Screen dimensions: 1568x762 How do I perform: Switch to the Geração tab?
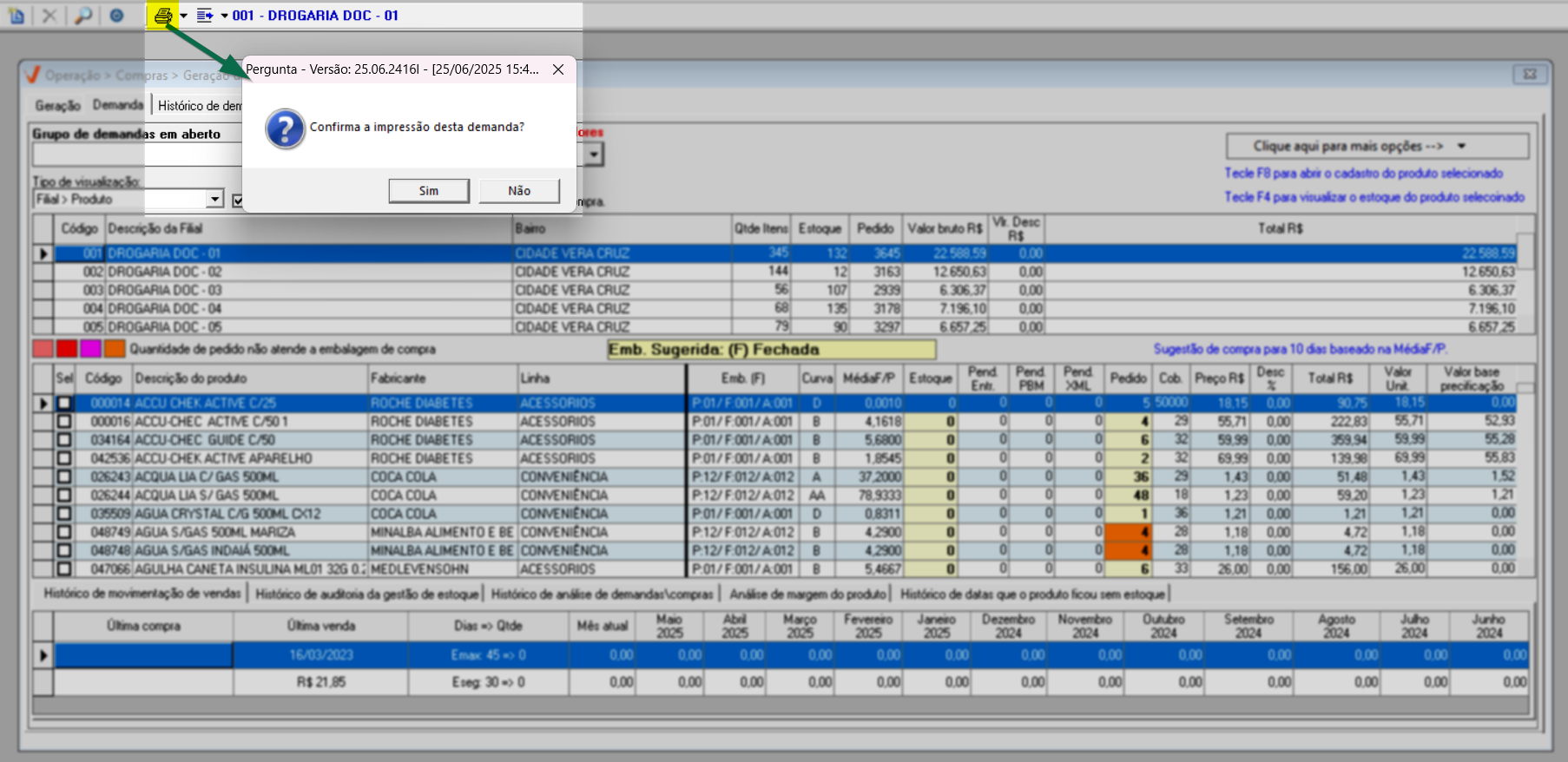coord(58,106)
